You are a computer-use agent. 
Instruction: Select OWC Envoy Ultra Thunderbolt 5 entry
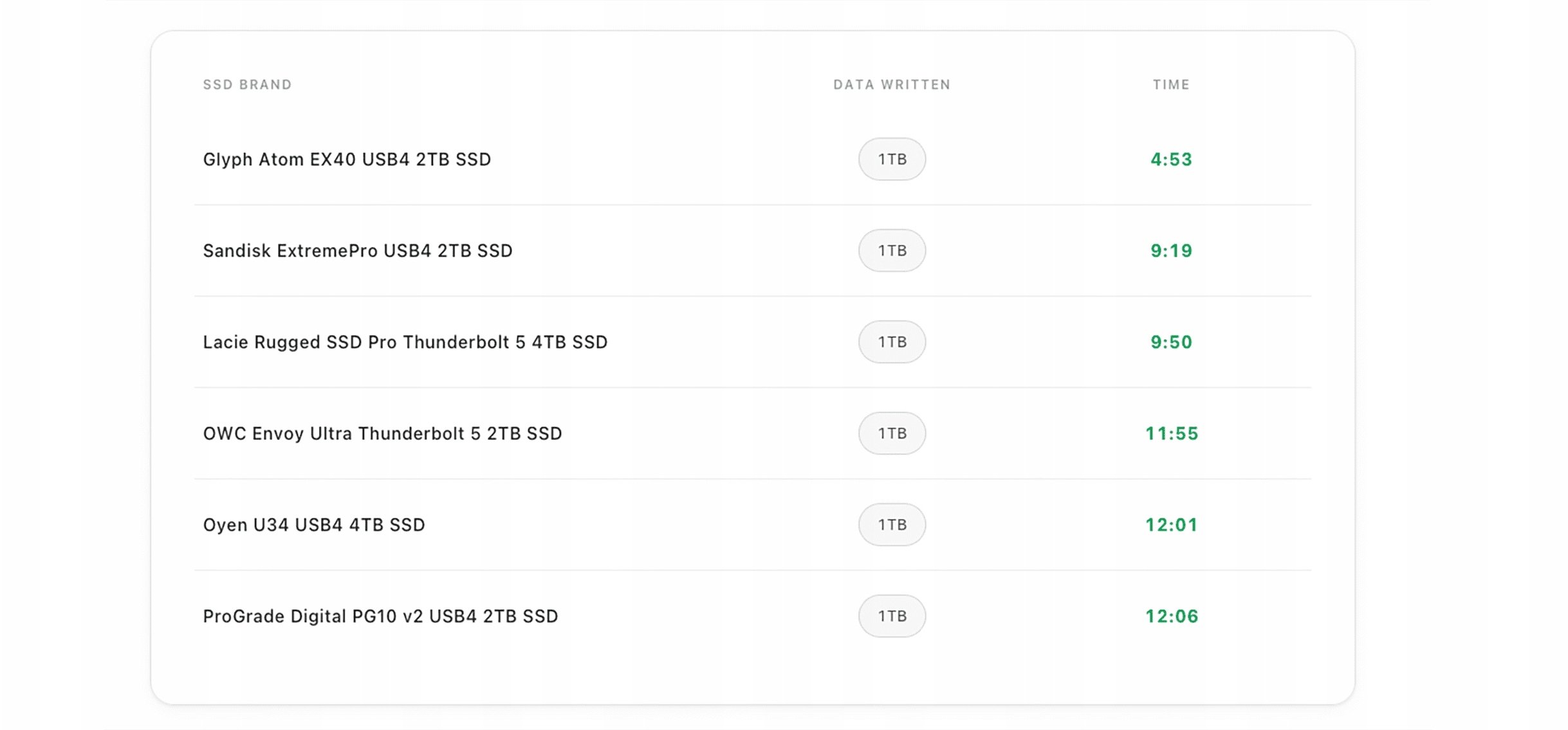coord(382,433)
